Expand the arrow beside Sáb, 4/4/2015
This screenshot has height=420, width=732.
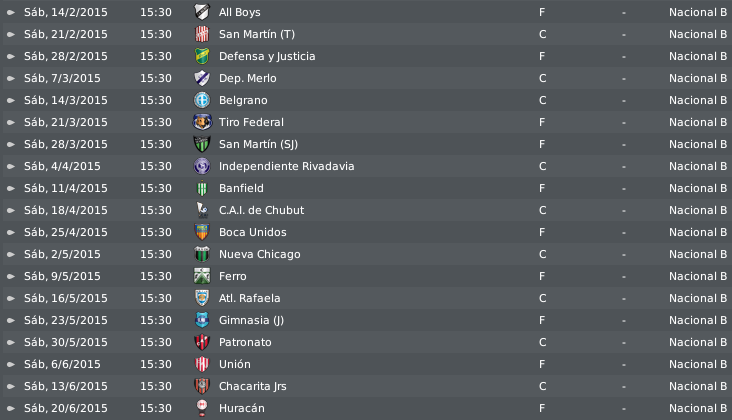pos(10,166)
